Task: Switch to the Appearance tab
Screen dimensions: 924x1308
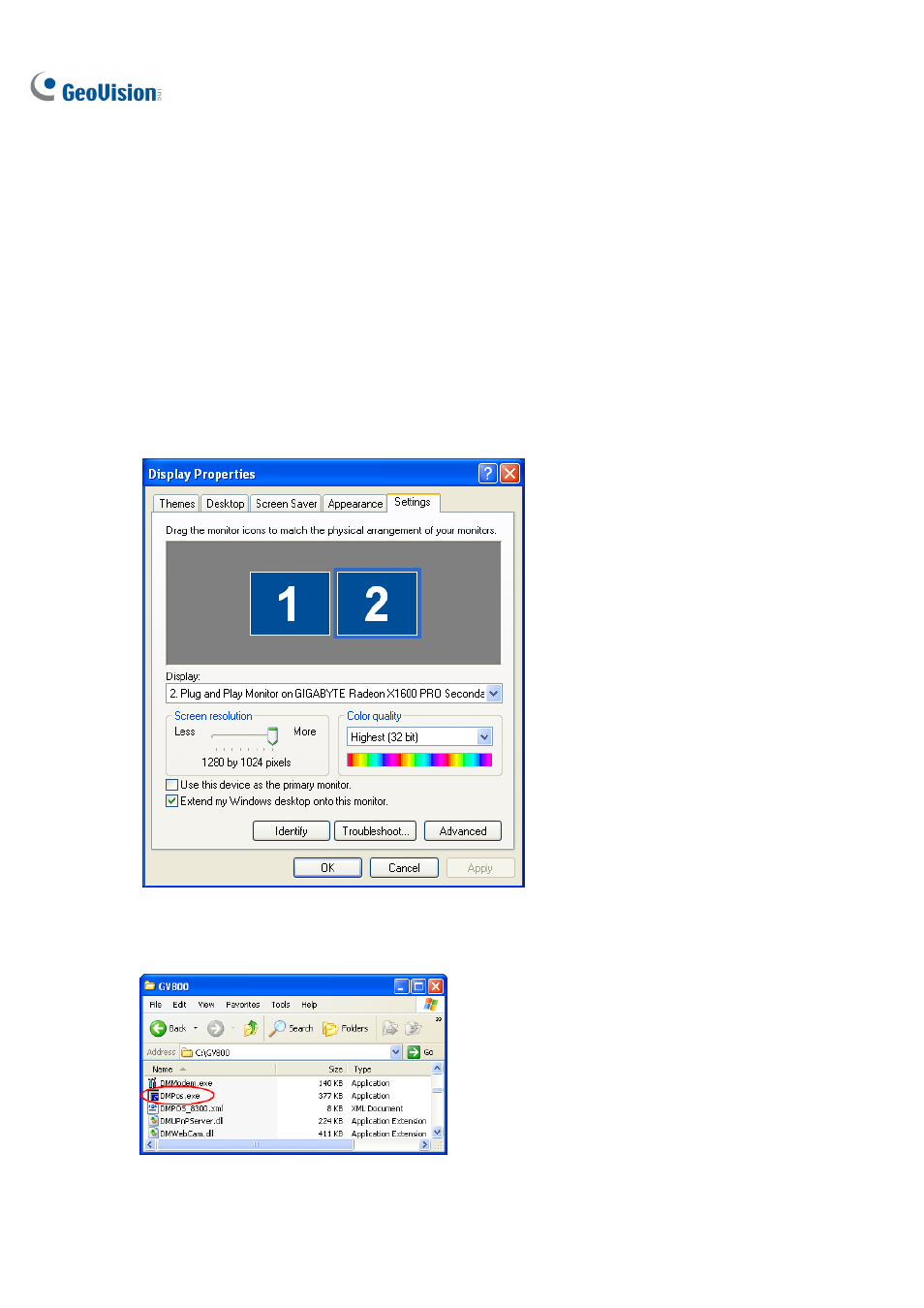Action: tap(354, 504)
